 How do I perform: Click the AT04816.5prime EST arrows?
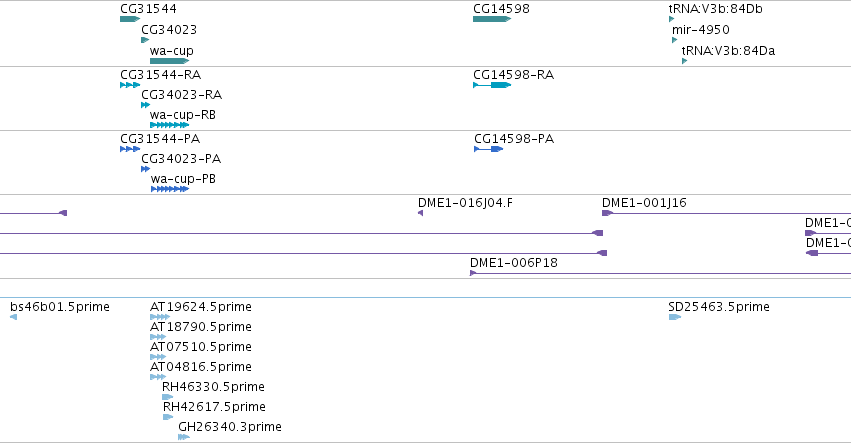coord(158,377)
